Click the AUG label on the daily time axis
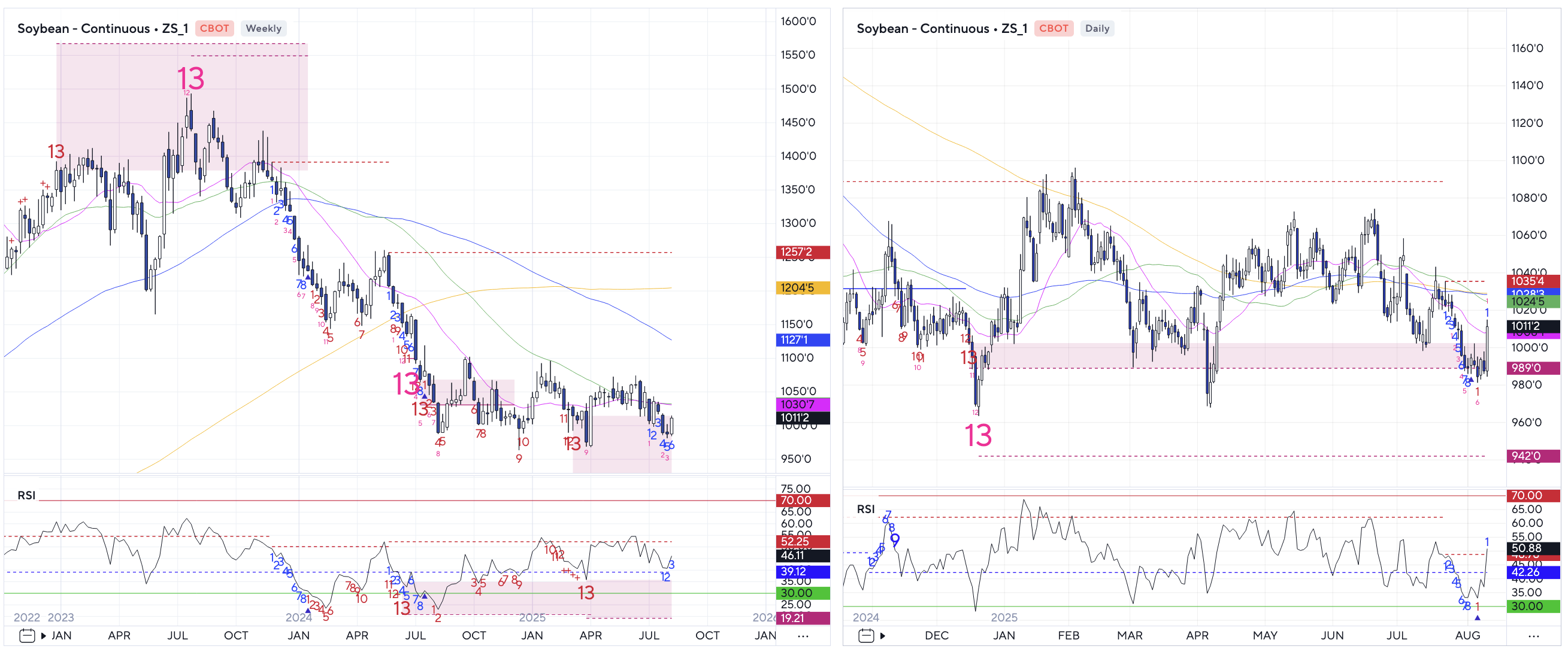 coord(1467,636)
